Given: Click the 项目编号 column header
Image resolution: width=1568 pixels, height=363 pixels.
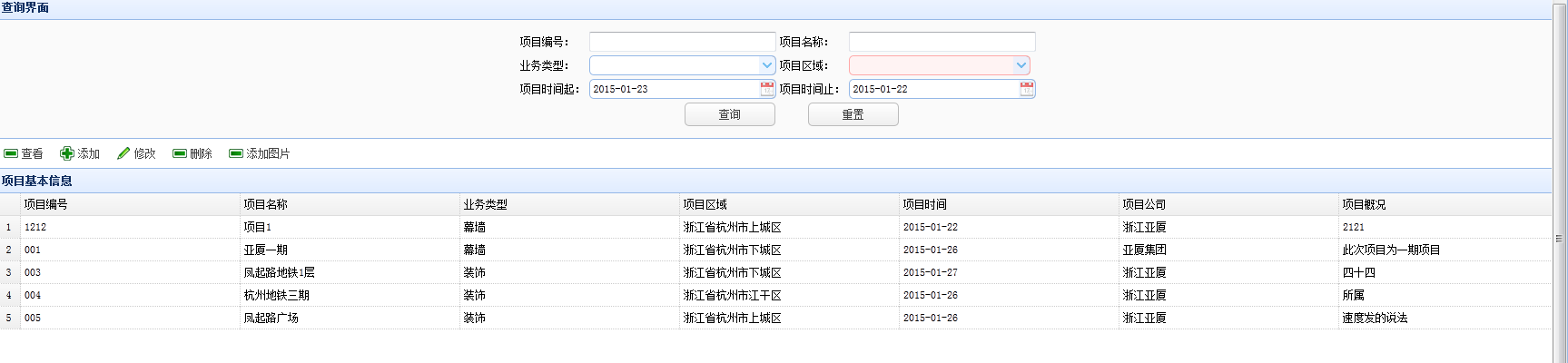Looking at the screenshot, I should tap(130, 204).
